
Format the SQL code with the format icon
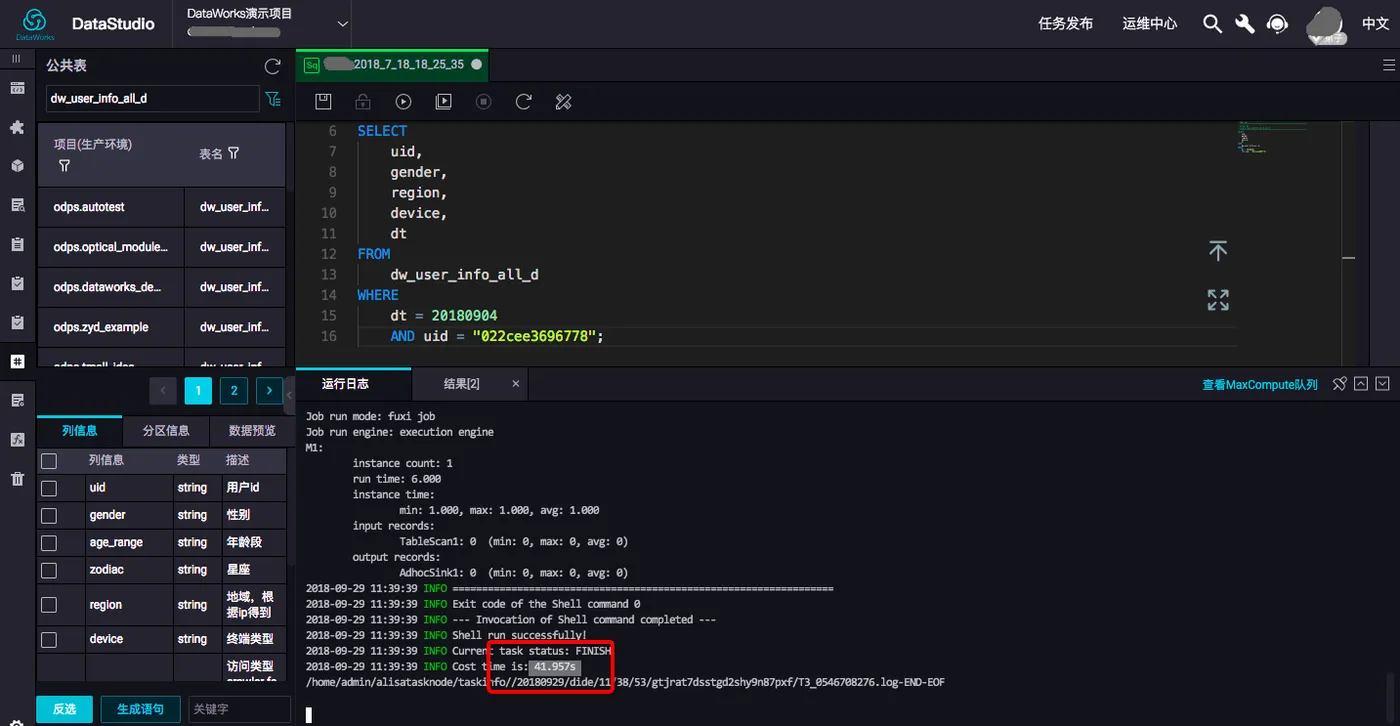click(x=563, y=101)
